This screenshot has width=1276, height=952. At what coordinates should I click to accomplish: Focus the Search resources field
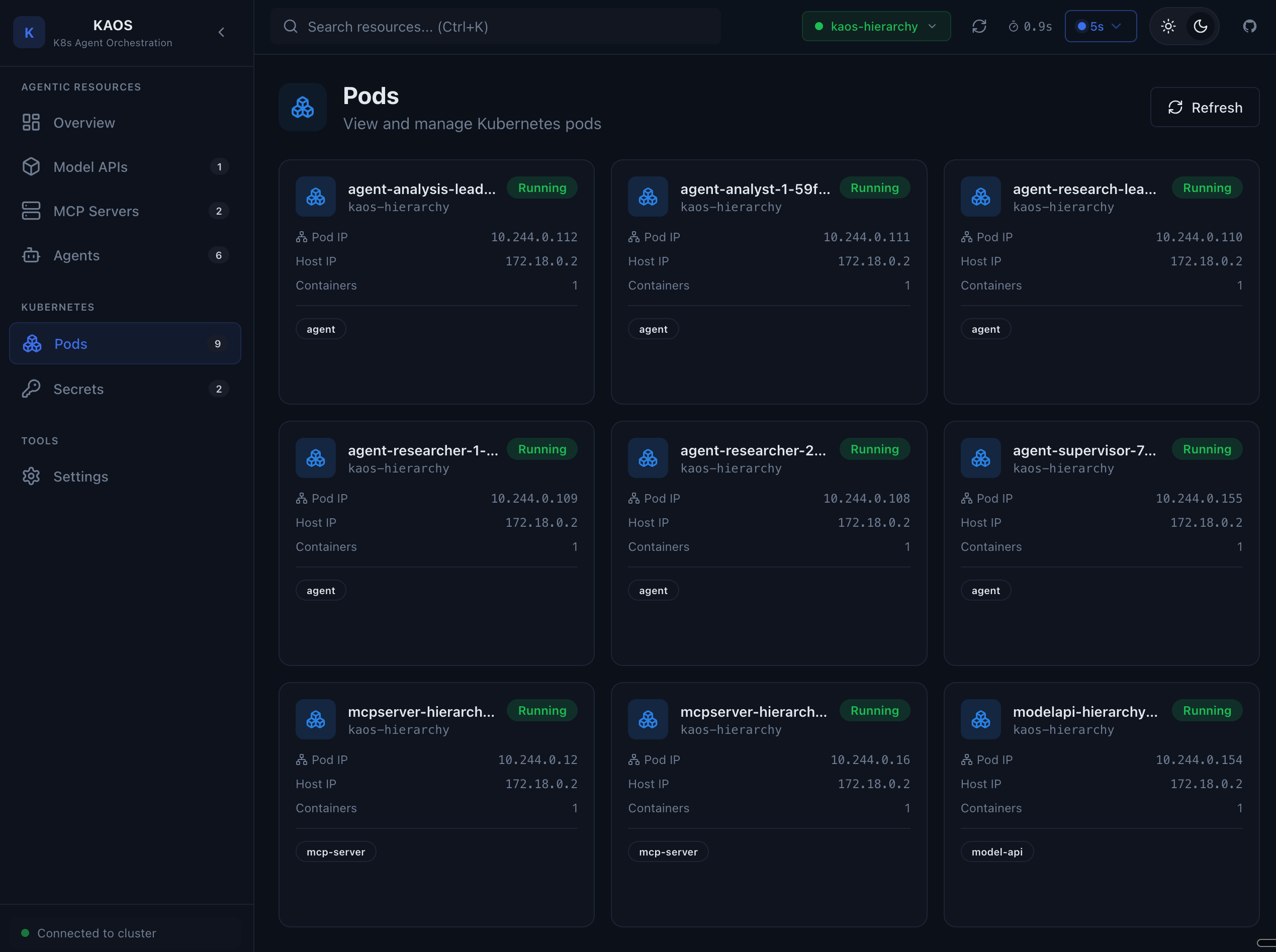(496, 27)
